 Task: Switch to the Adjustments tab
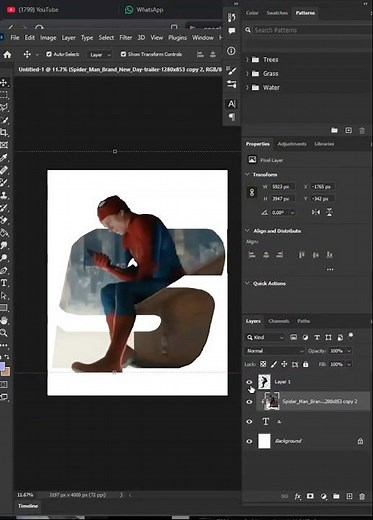point(292,144)
